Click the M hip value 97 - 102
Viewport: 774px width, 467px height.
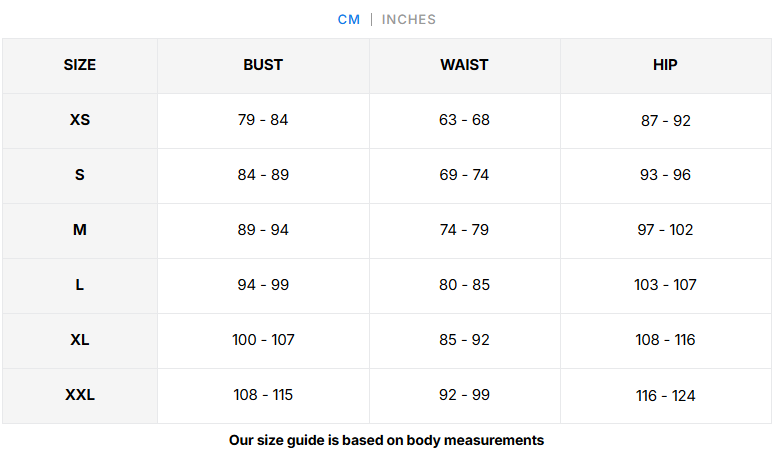click(x=665, y=230)
